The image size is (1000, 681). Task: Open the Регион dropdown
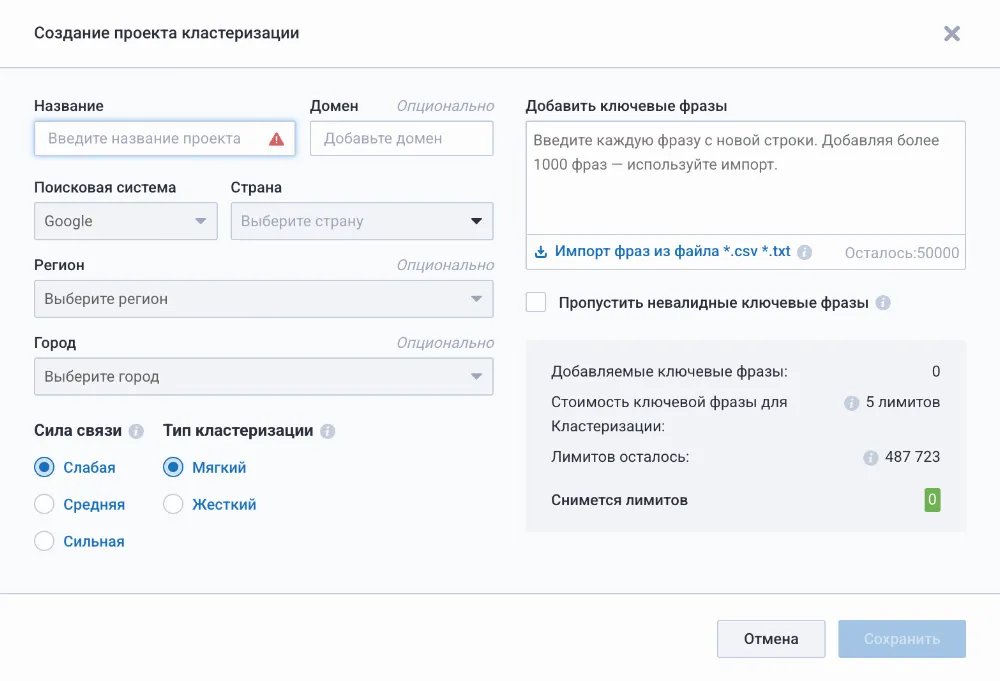(x=263, y=299)
